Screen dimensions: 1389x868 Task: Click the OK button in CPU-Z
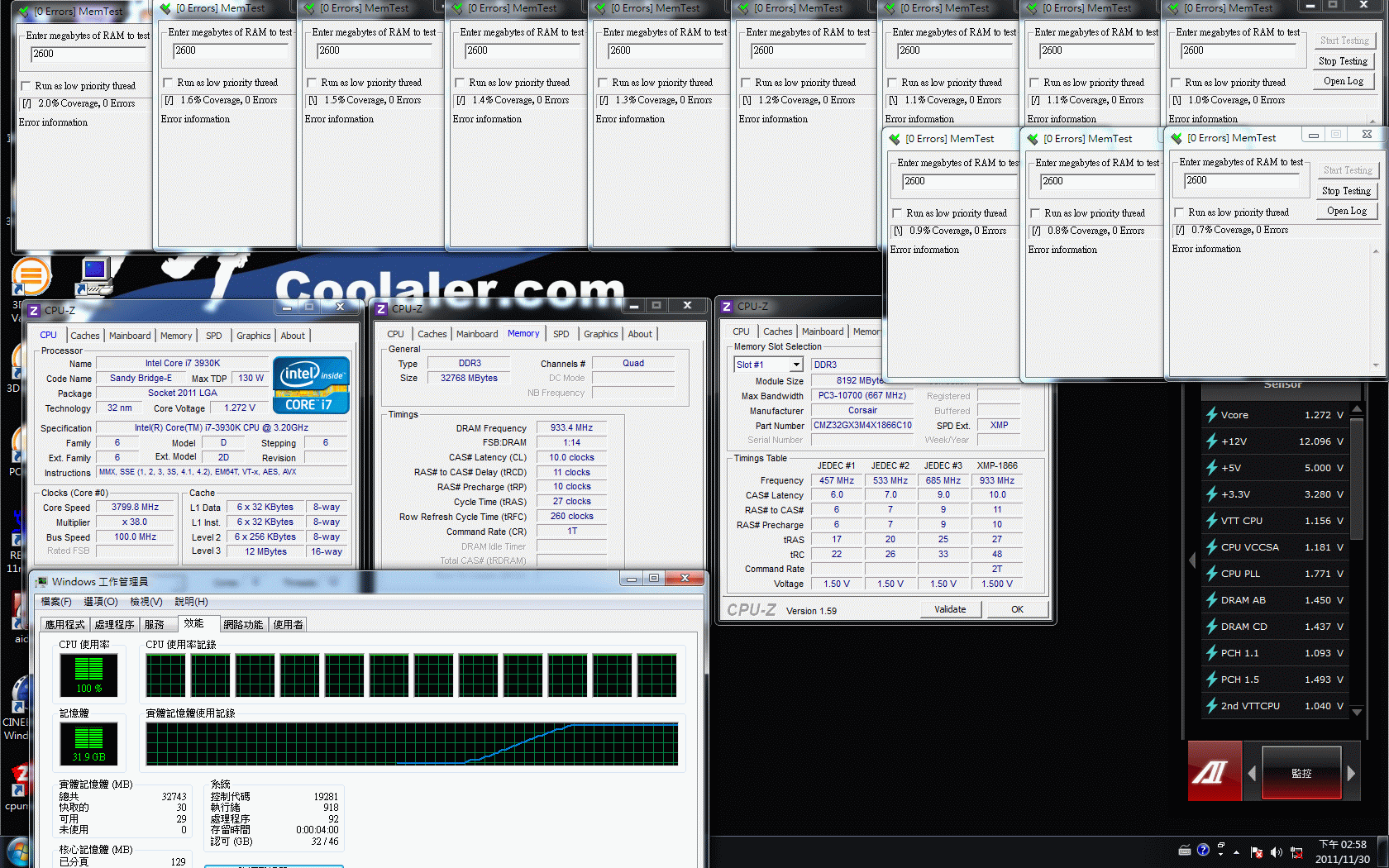pyautogui.click(x=1017, y=609)
